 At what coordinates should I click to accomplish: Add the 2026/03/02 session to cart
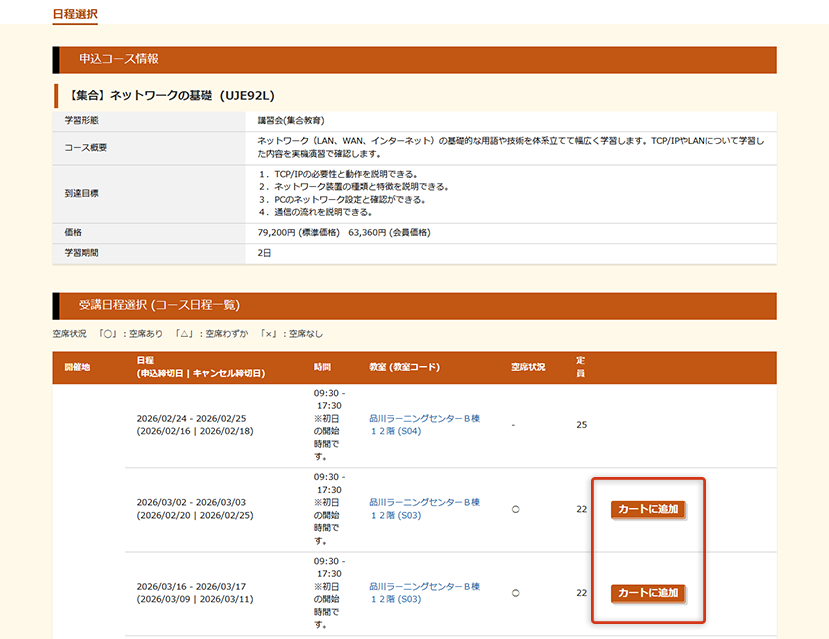tap(648, 509)
